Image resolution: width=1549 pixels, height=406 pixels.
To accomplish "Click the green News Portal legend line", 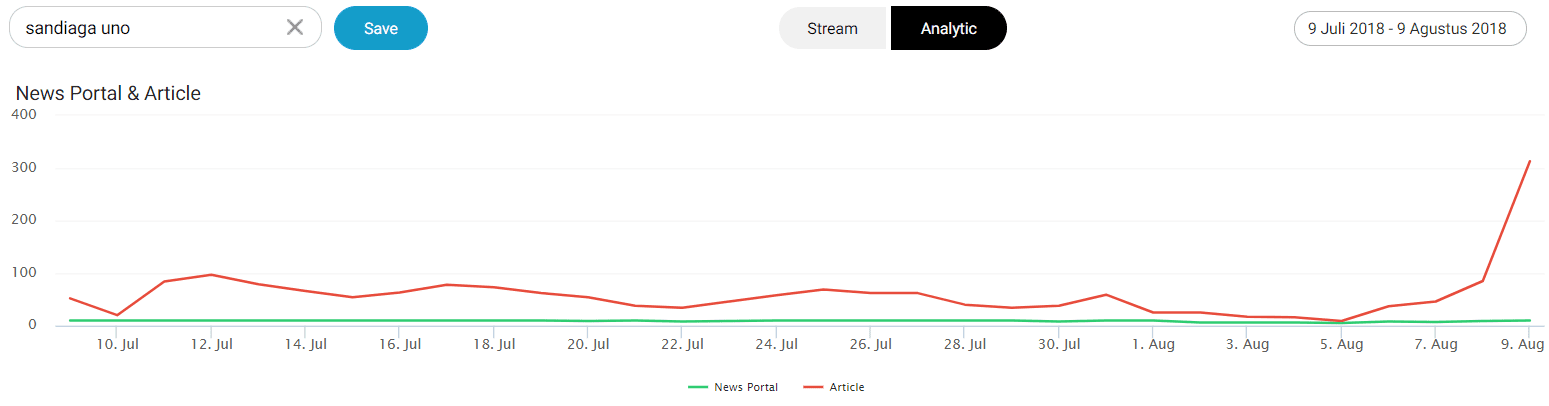I will (x=699, y=387).
